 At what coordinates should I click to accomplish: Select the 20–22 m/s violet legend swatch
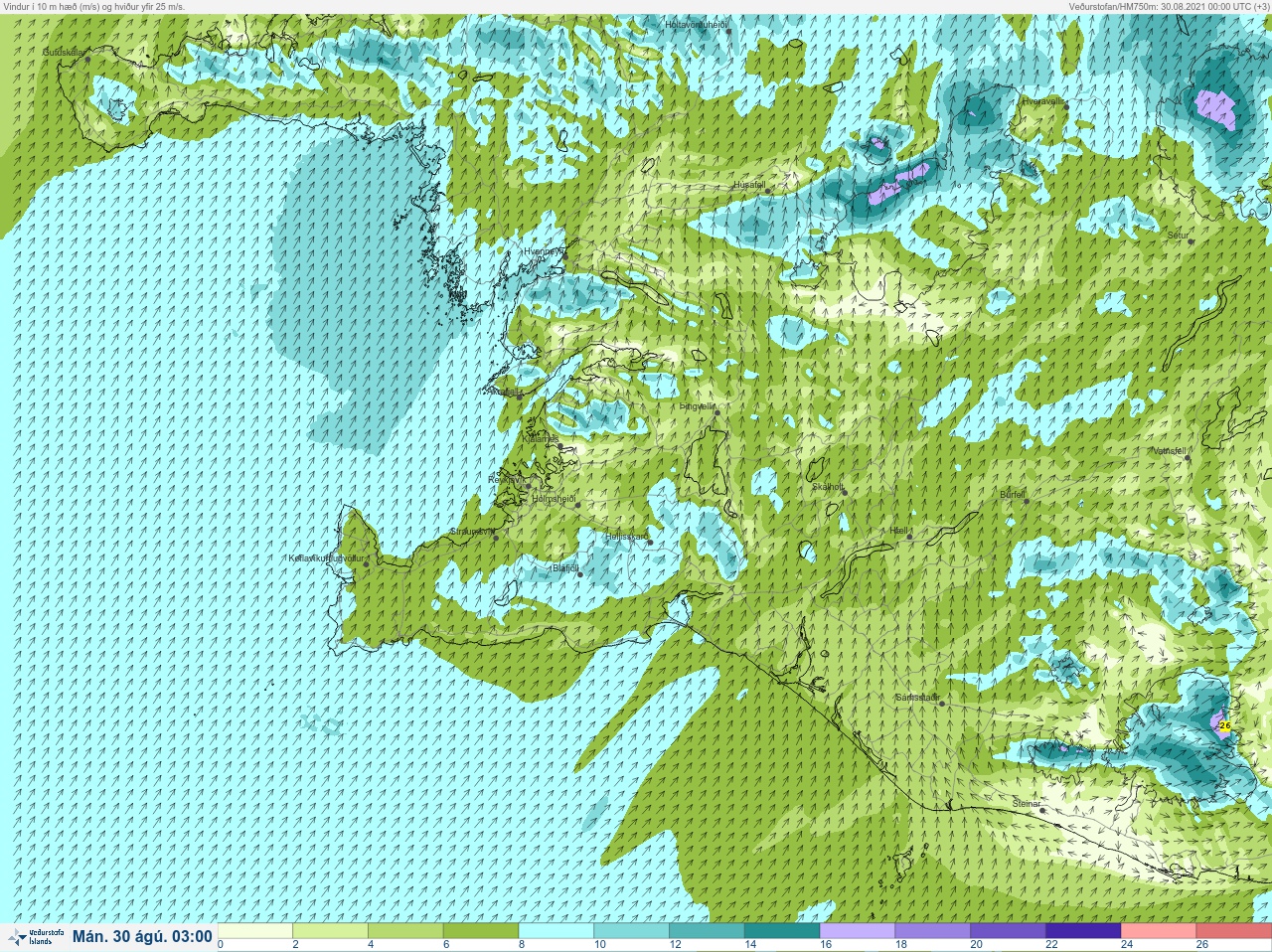(x=1008, y=931)
